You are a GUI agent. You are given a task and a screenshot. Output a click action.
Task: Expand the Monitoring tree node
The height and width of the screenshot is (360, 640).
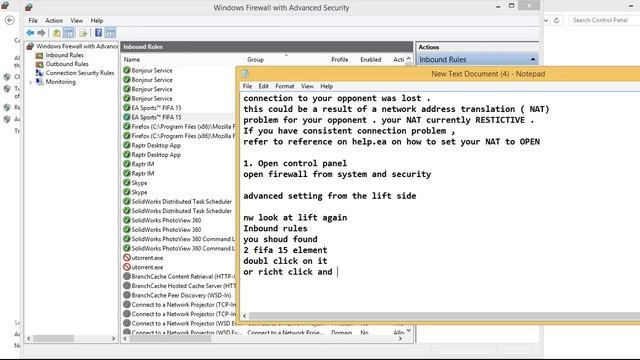click(x=31, y=82)
